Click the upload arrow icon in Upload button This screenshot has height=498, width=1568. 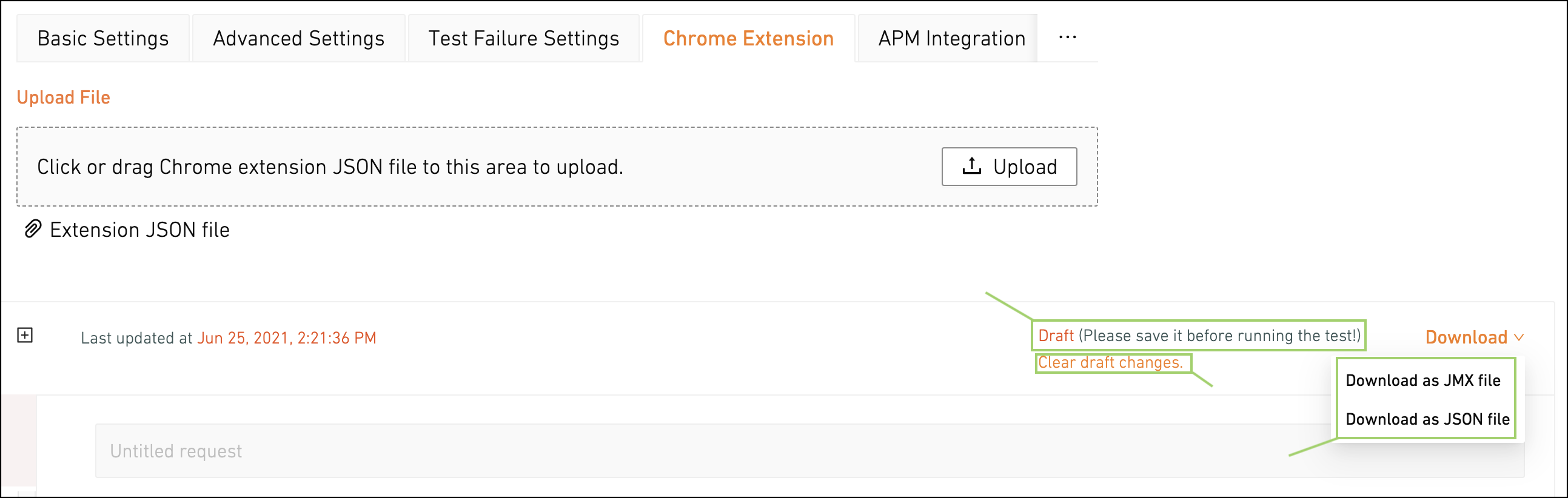click(x=971, y=166)
